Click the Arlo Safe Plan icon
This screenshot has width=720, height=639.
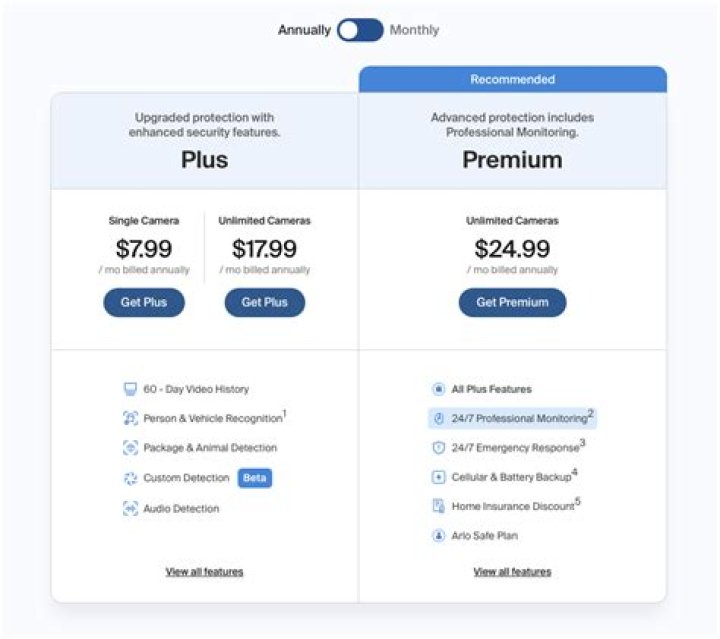438,536
